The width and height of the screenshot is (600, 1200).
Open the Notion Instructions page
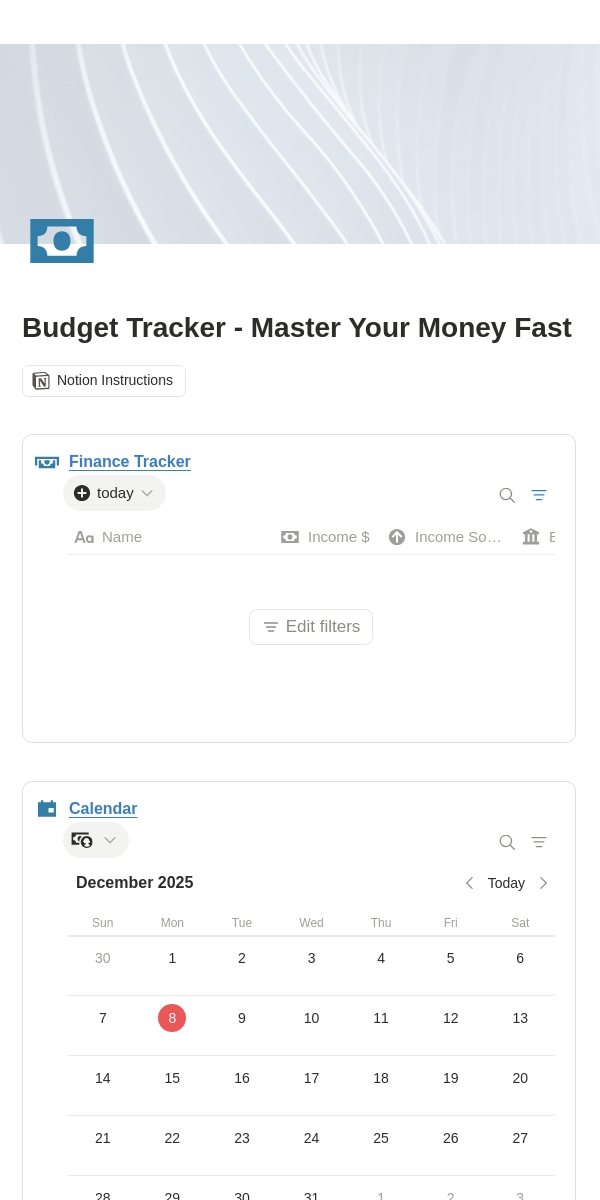point(104,381)
